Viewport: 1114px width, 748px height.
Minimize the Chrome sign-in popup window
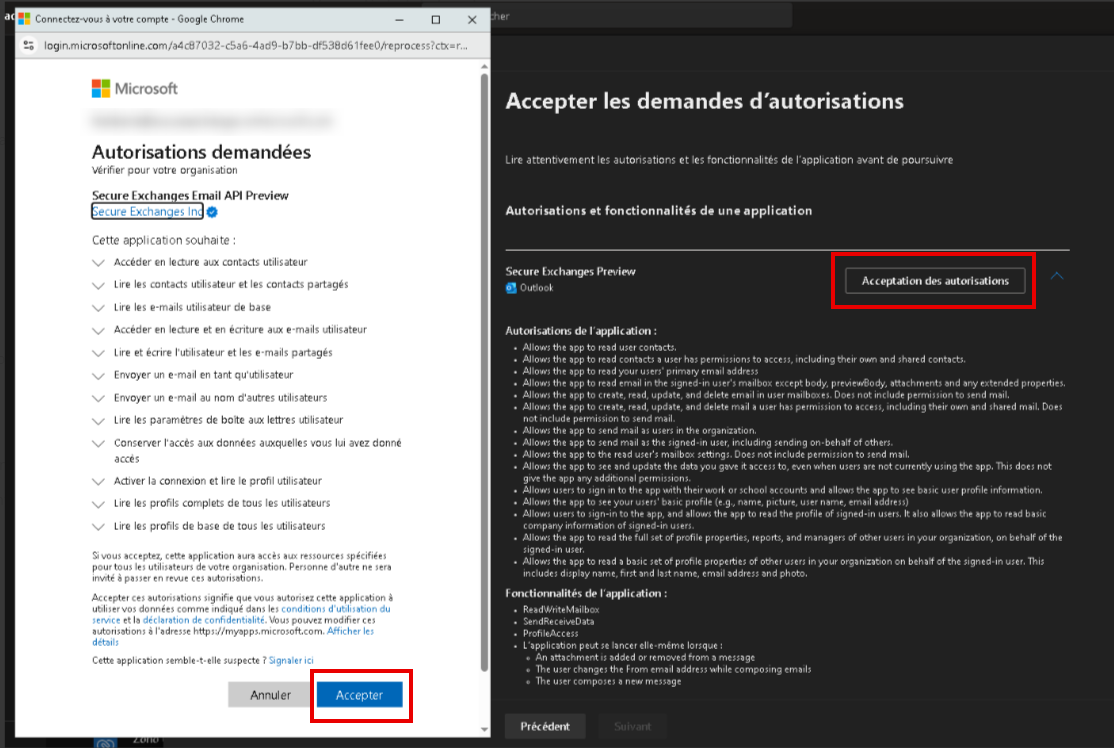pos(399,20)
